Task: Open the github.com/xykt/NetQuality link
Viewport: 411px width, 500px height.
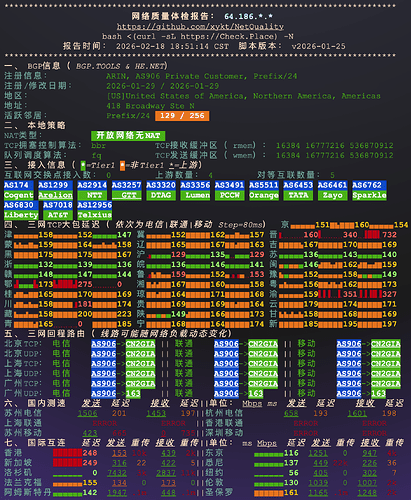Action: (x=200, y=26)
